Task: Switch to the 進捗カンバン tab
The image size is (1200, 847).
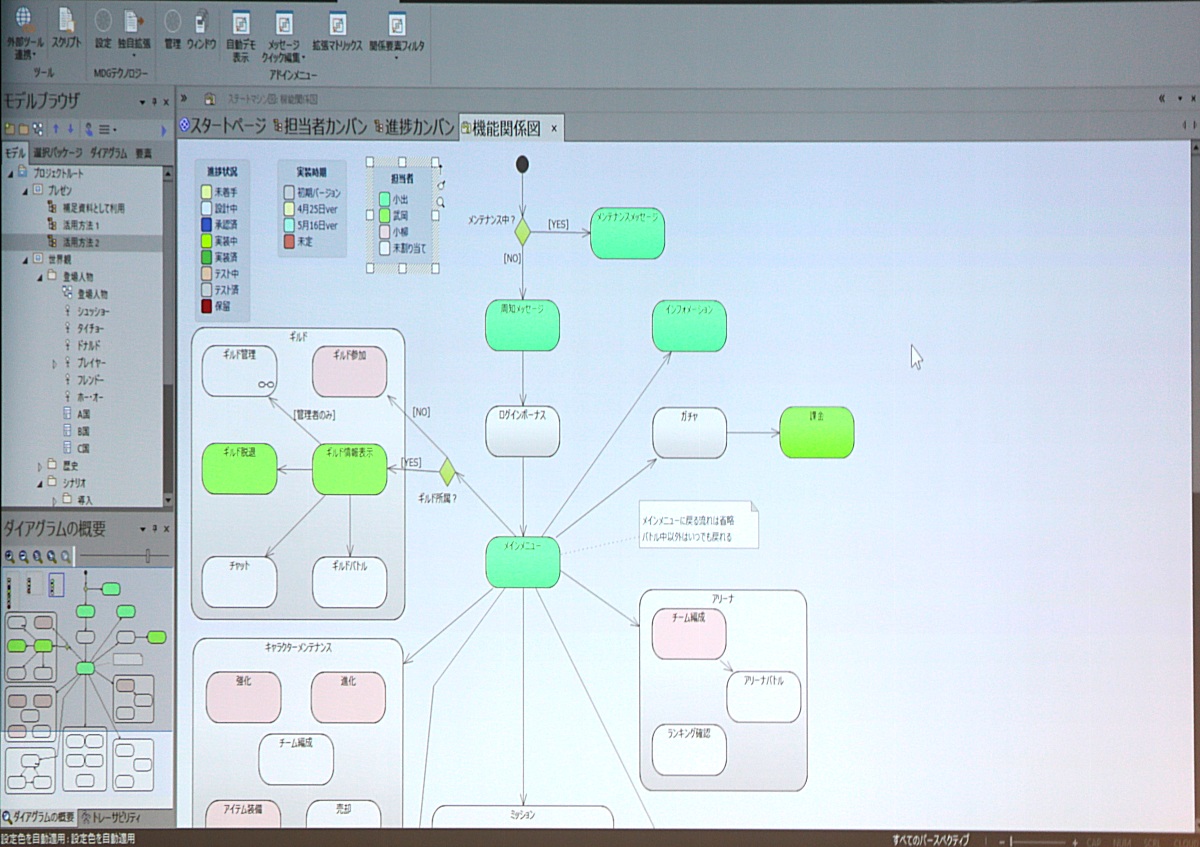Action: coord(414,127)
